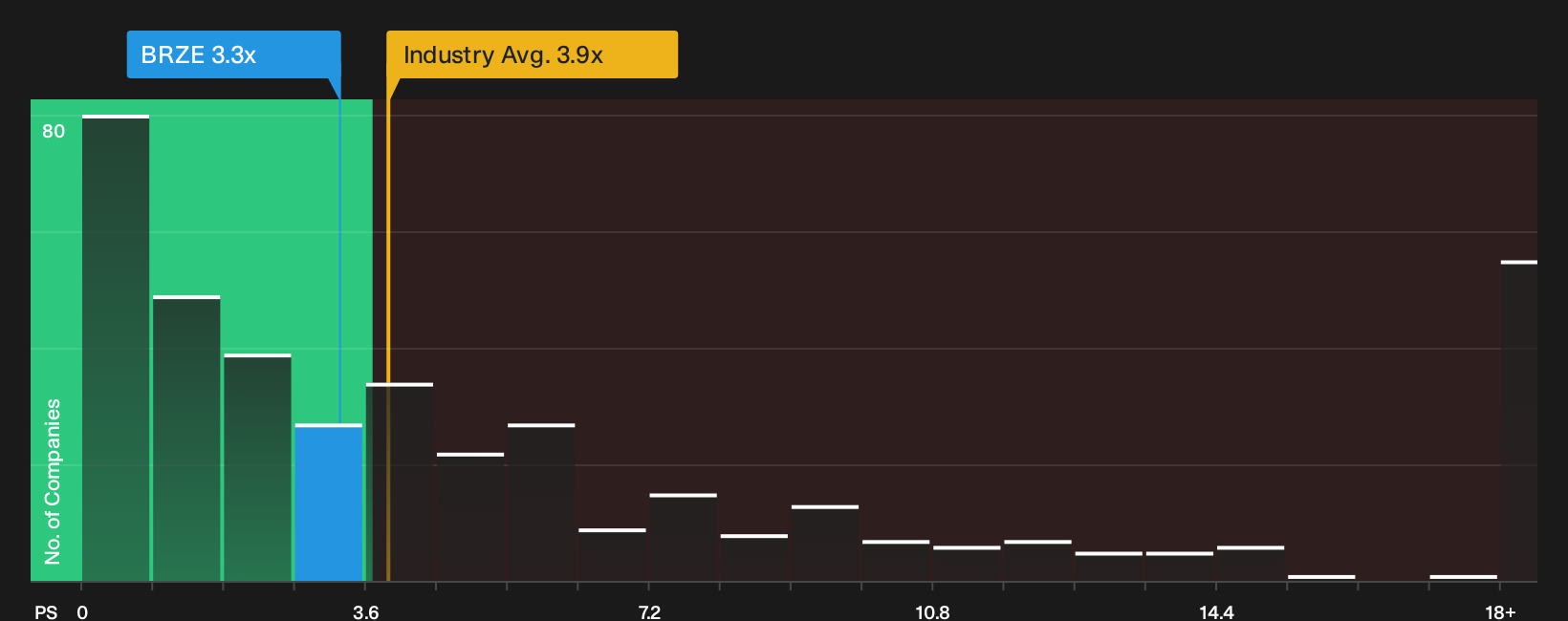Click the x-axis label 14.4
Screen dimensions: 1568x621
pos(1216,612)
